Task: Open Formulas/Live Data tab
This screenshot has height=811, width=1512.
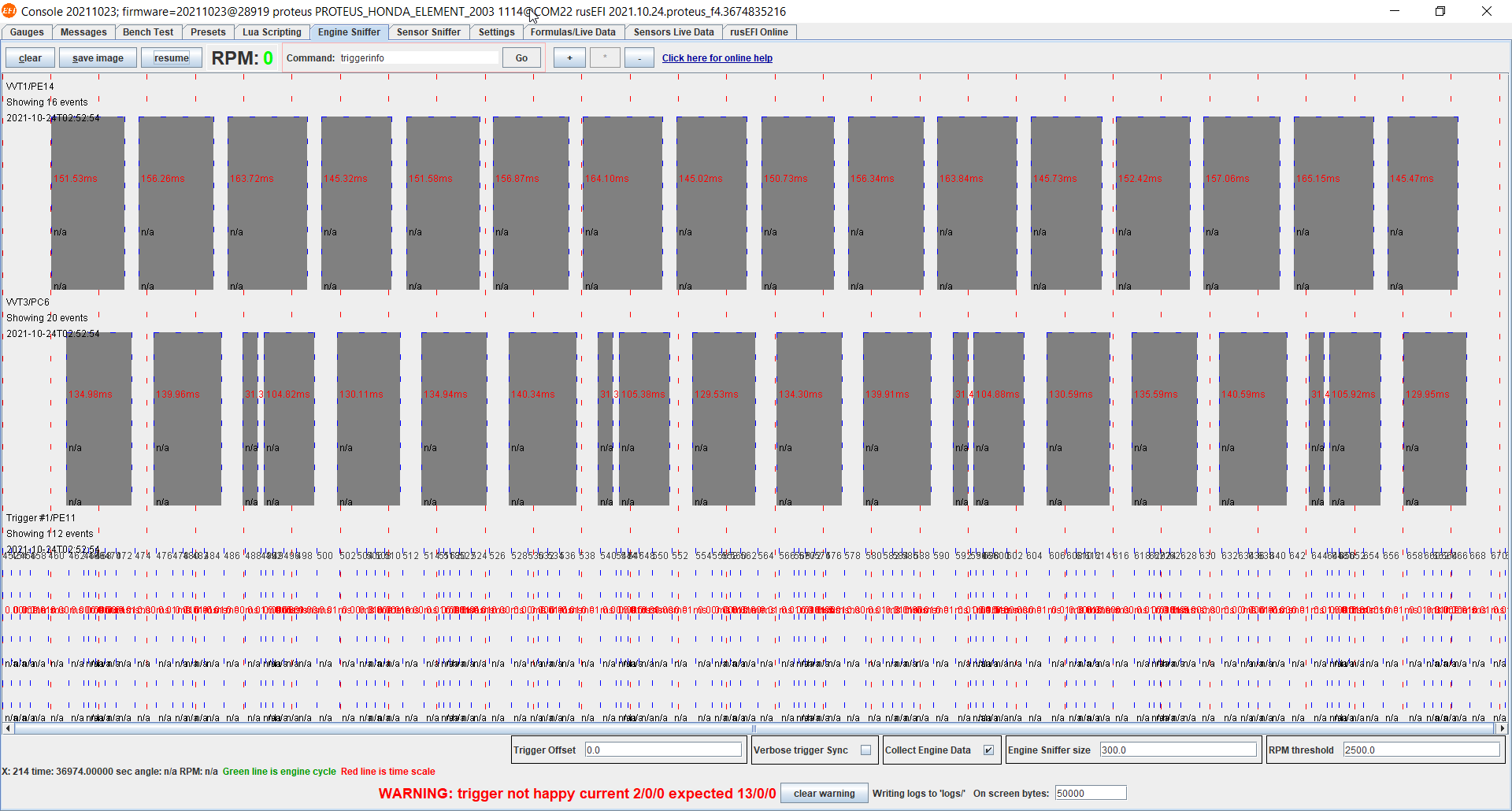Action: (x=573, y=32)
